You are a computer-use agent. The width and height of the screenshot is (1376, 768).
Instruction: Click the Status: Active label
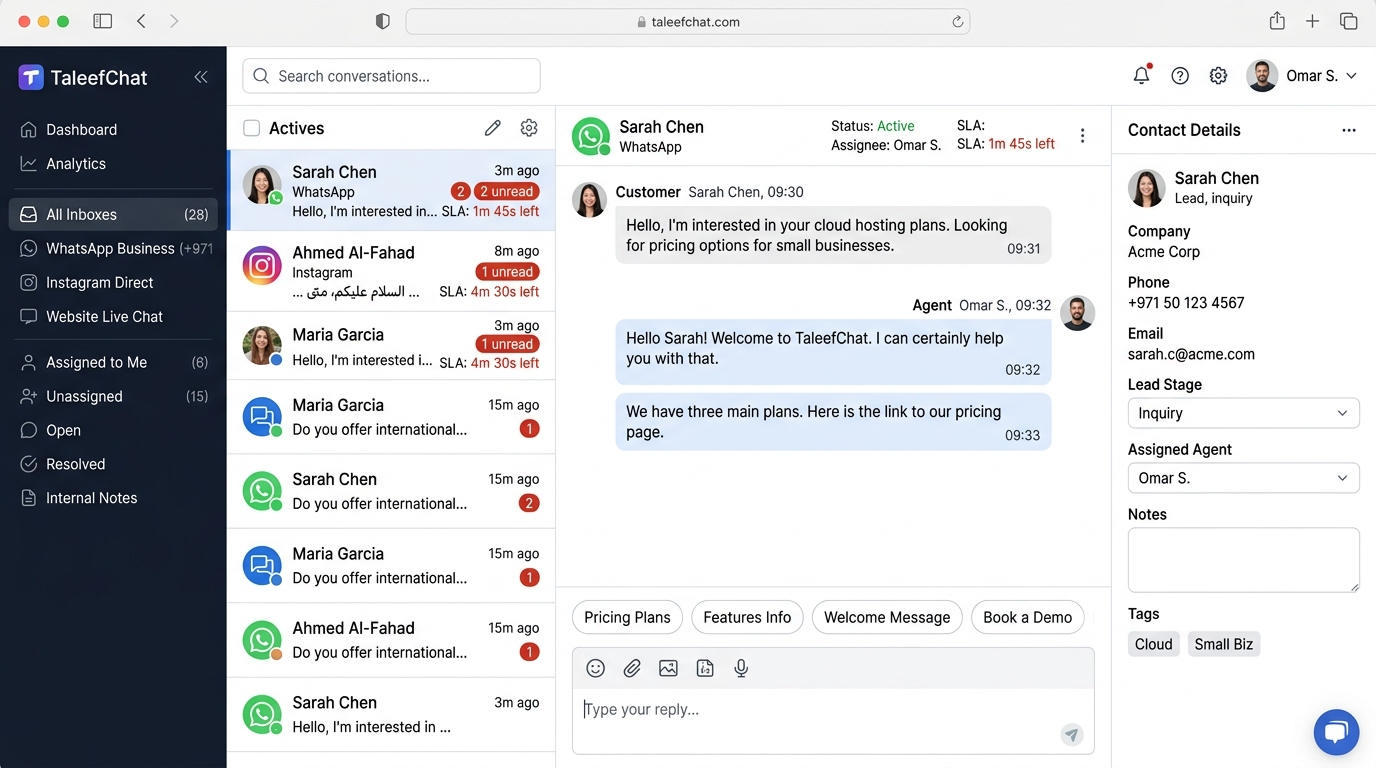point(872,126)
